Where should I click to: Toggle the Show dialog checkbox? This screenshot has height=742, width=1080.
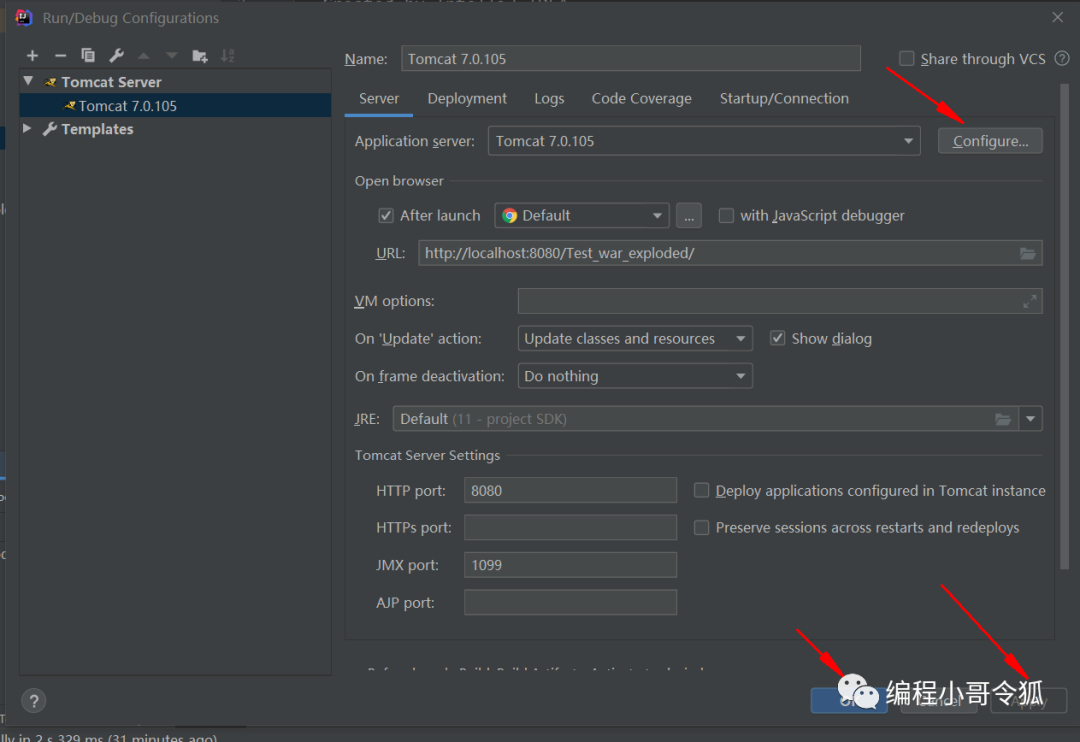click(x=778, y=338)
